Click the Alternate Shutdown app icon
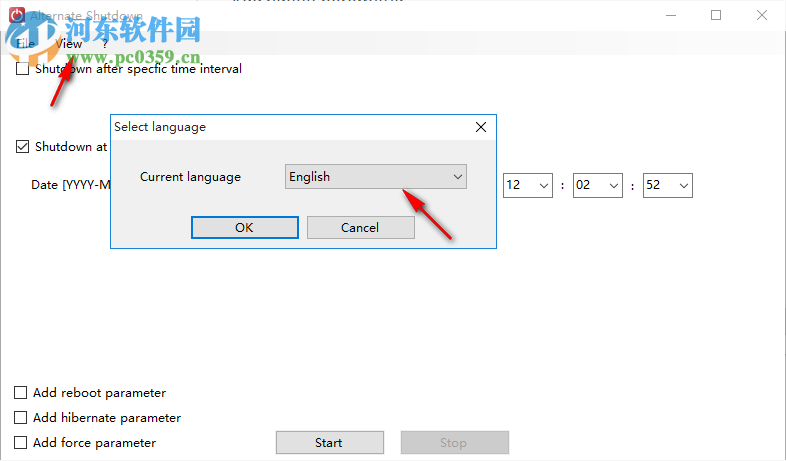 point(17,15)
